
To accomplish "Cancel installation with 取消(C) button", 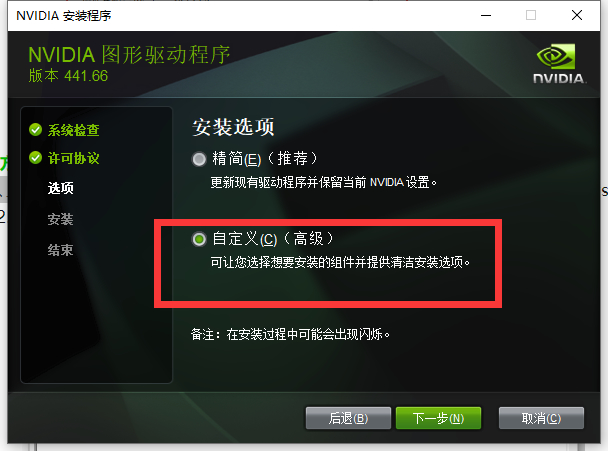I will 541,418.
